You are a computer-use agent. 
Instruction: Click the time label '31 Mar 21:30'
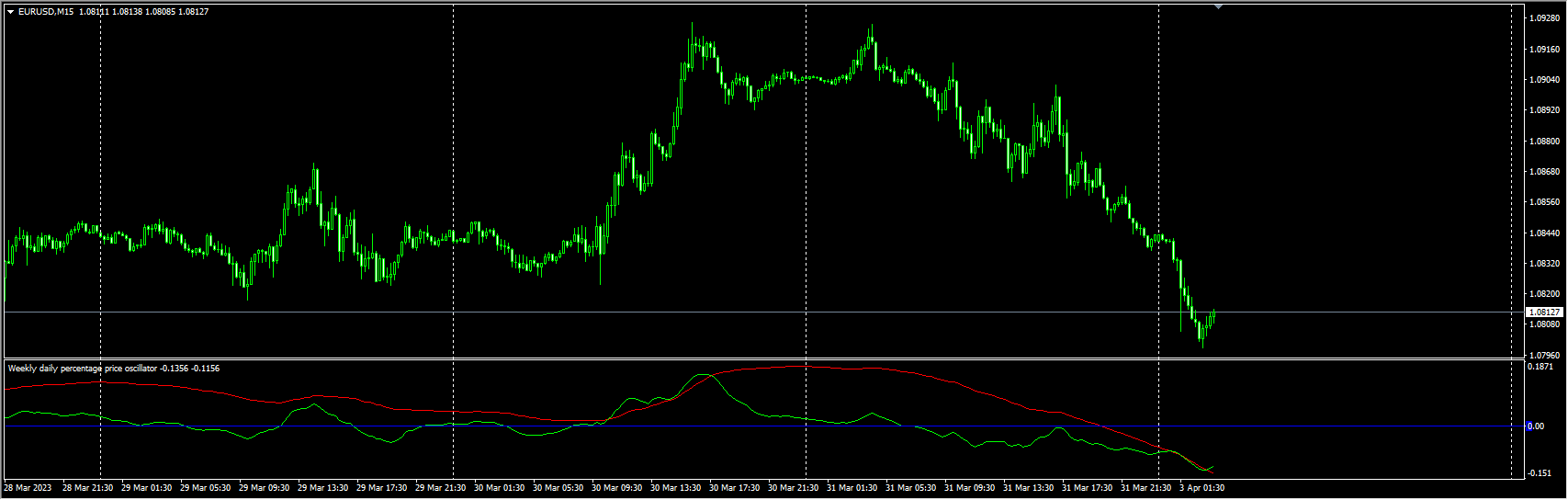(x=1145, y=488)
